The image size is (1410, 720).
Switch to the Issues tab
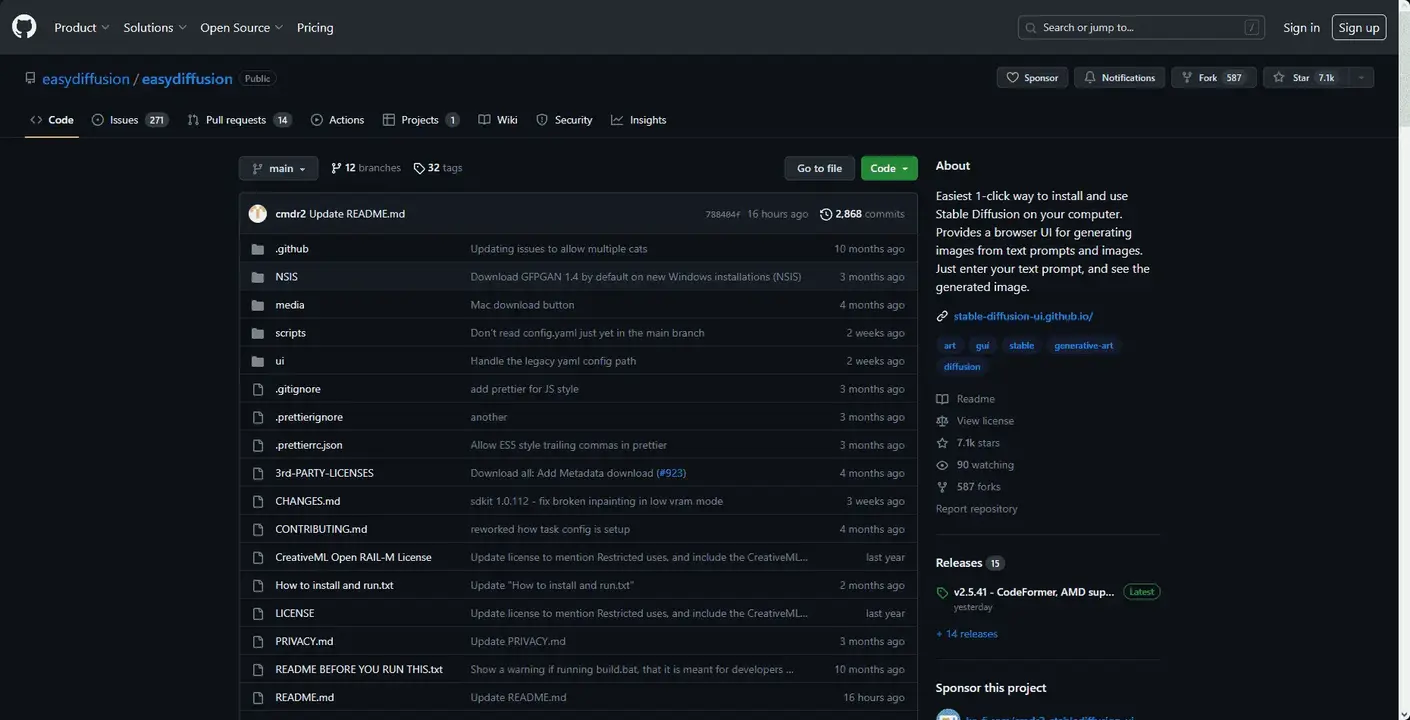pyautogui.click(x=130, y=120)
